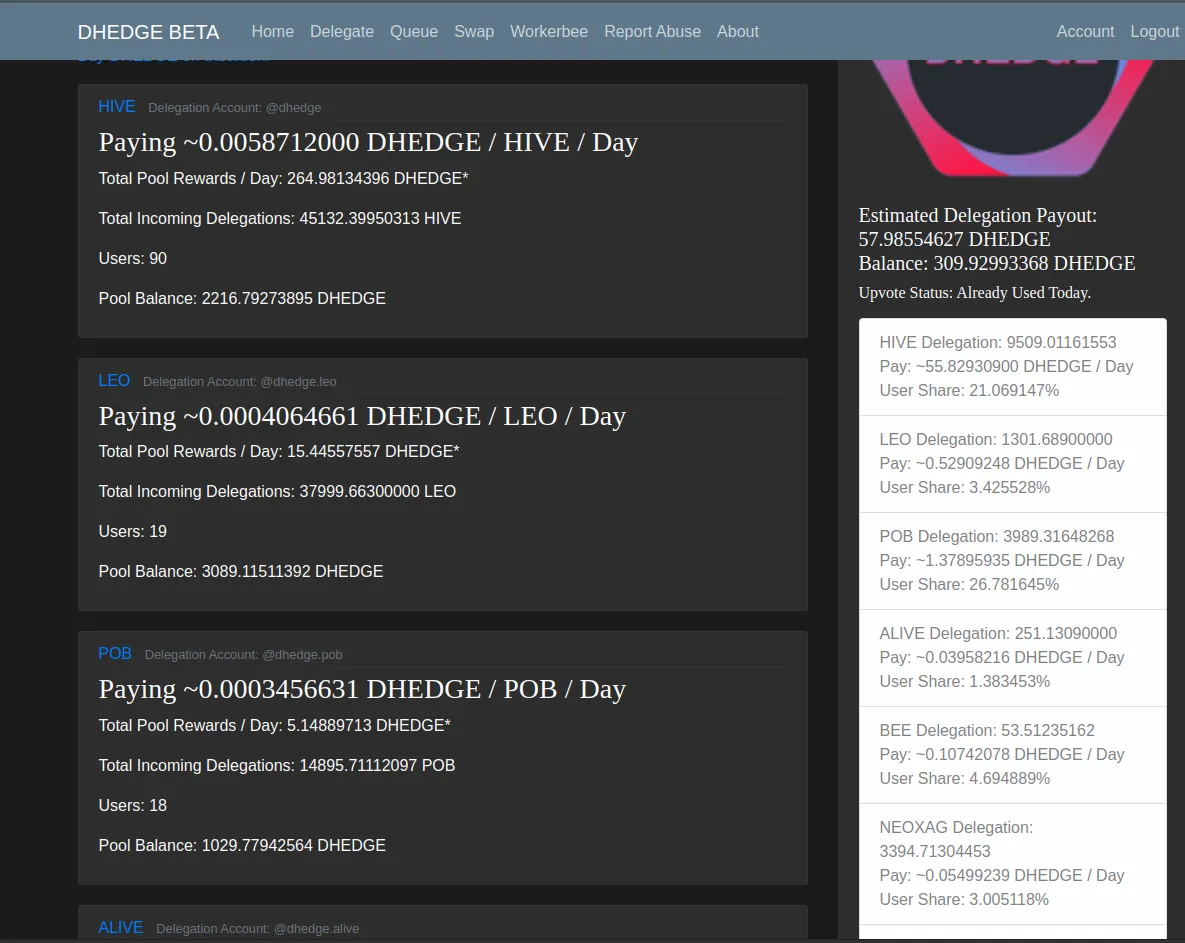The image size is (1185, 943).
Task: Click 'User Share: 3.005118%'
Action: (964, 900)
